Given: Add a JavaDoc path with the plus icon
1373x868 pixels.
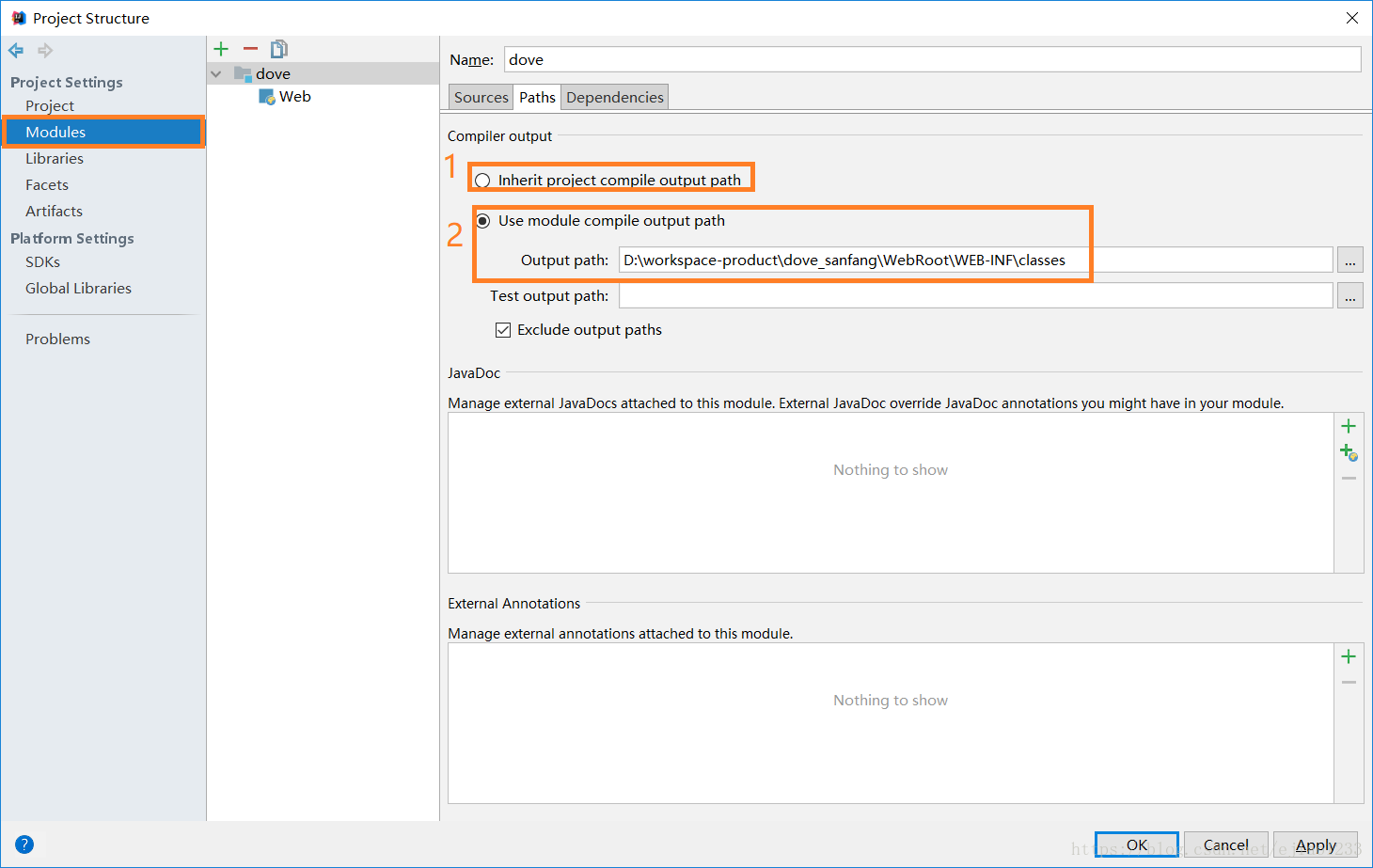Looking at the screenshot, I should pyautogui.click(x=1349, y=425).
